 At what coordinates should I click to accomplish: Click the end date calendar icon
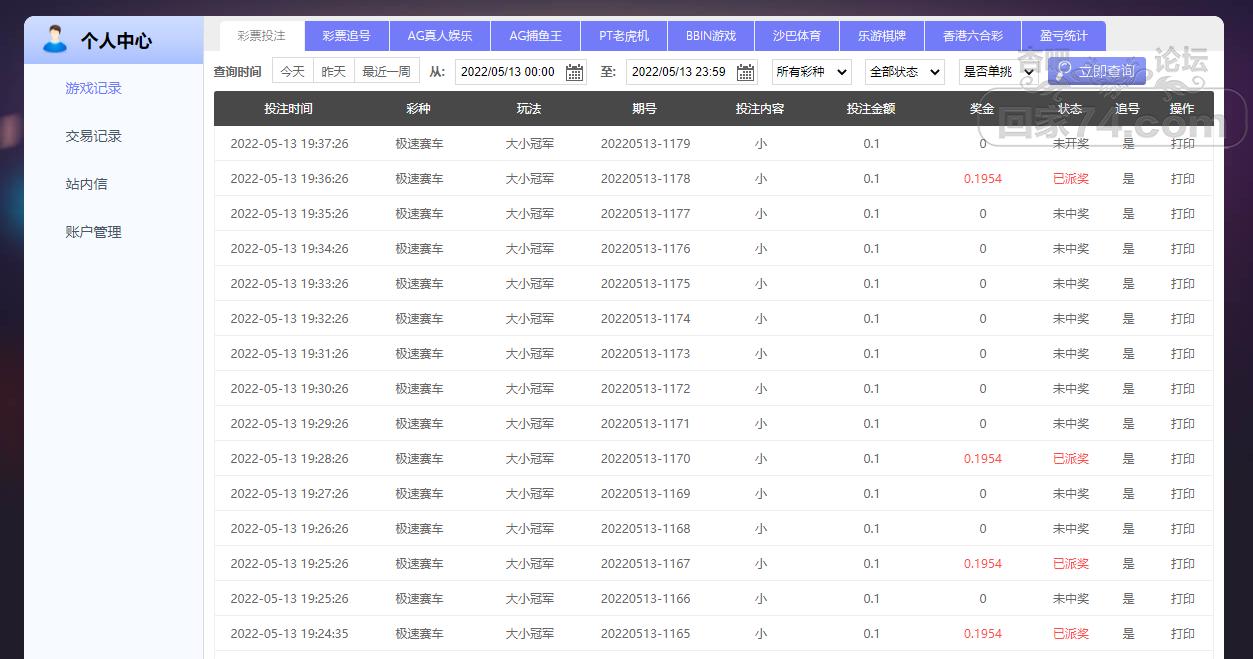tap(746, 72)
